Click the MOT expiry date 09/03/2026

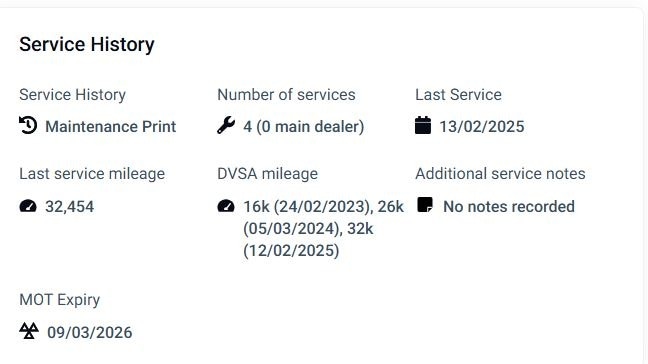(x=90, y=333)
